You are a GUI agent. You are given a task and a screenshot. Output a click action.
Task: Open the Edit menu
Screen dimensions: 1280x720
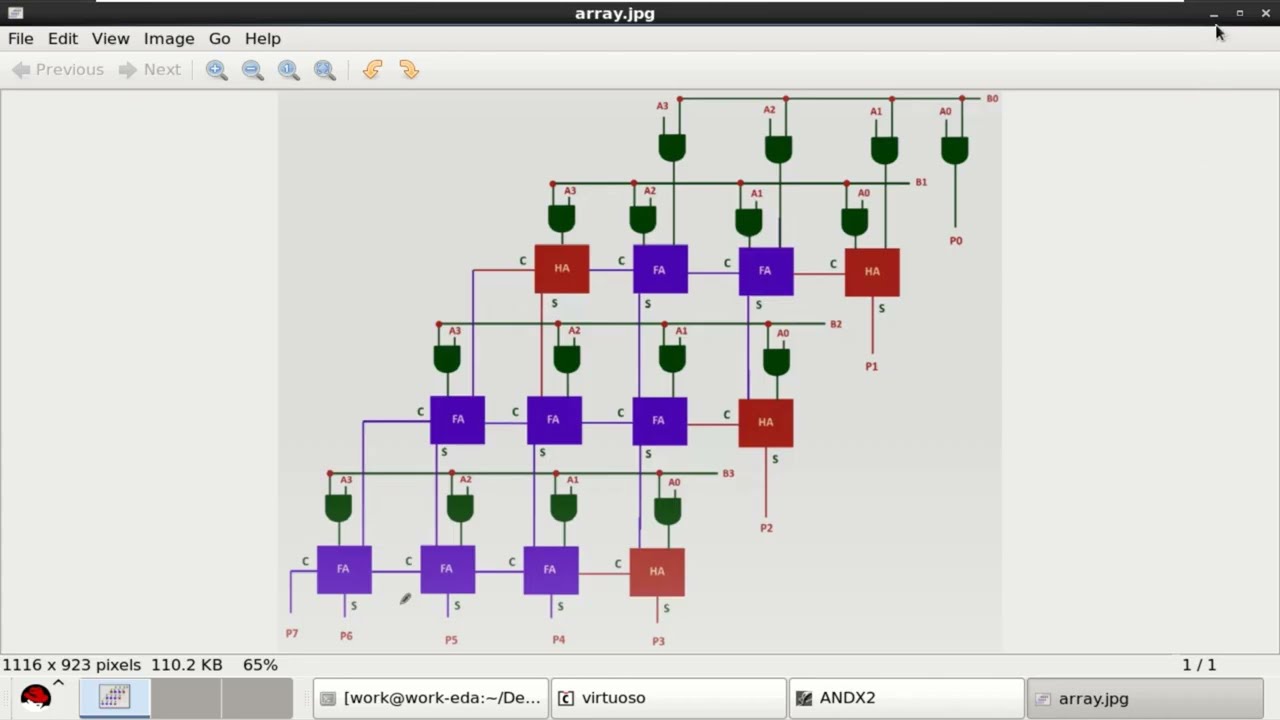coord(62,38)
